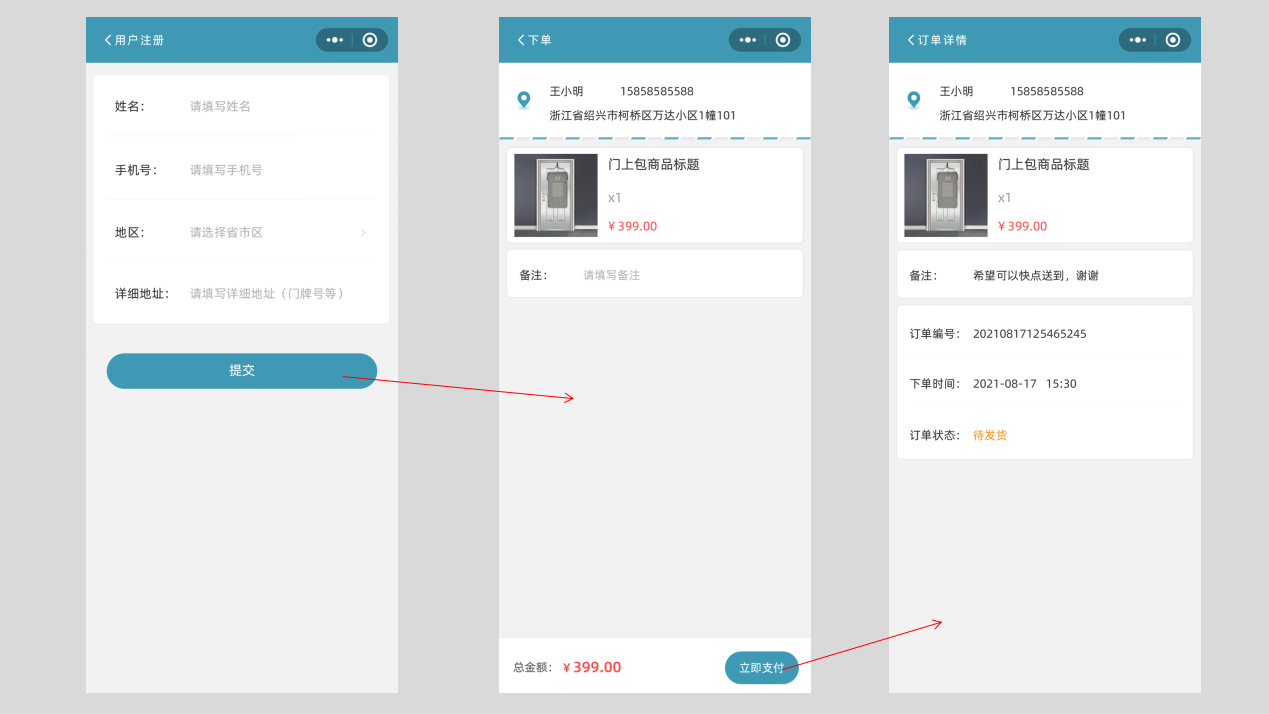Click back arrow on 订单详情 screen
1269x714 pixels.
click(x=911, y=40)
